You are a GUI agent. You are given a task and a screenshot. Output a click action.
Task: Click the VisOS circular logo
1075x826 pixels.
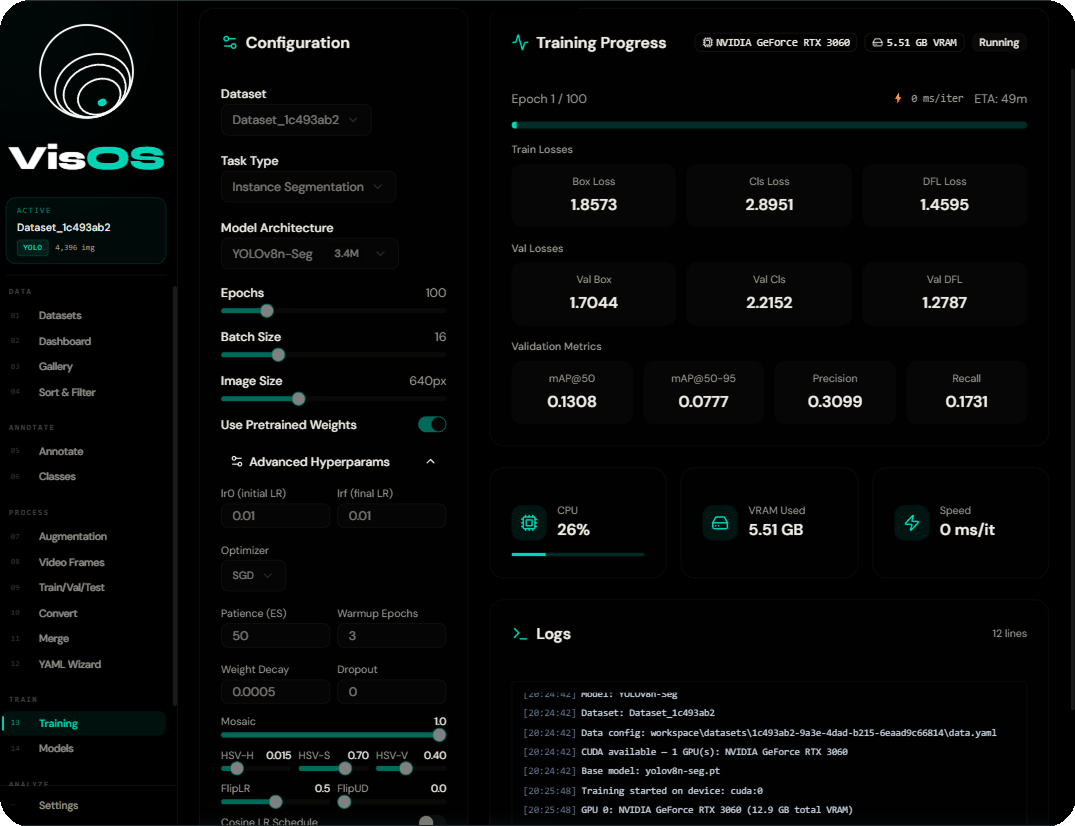click(86, 71)
